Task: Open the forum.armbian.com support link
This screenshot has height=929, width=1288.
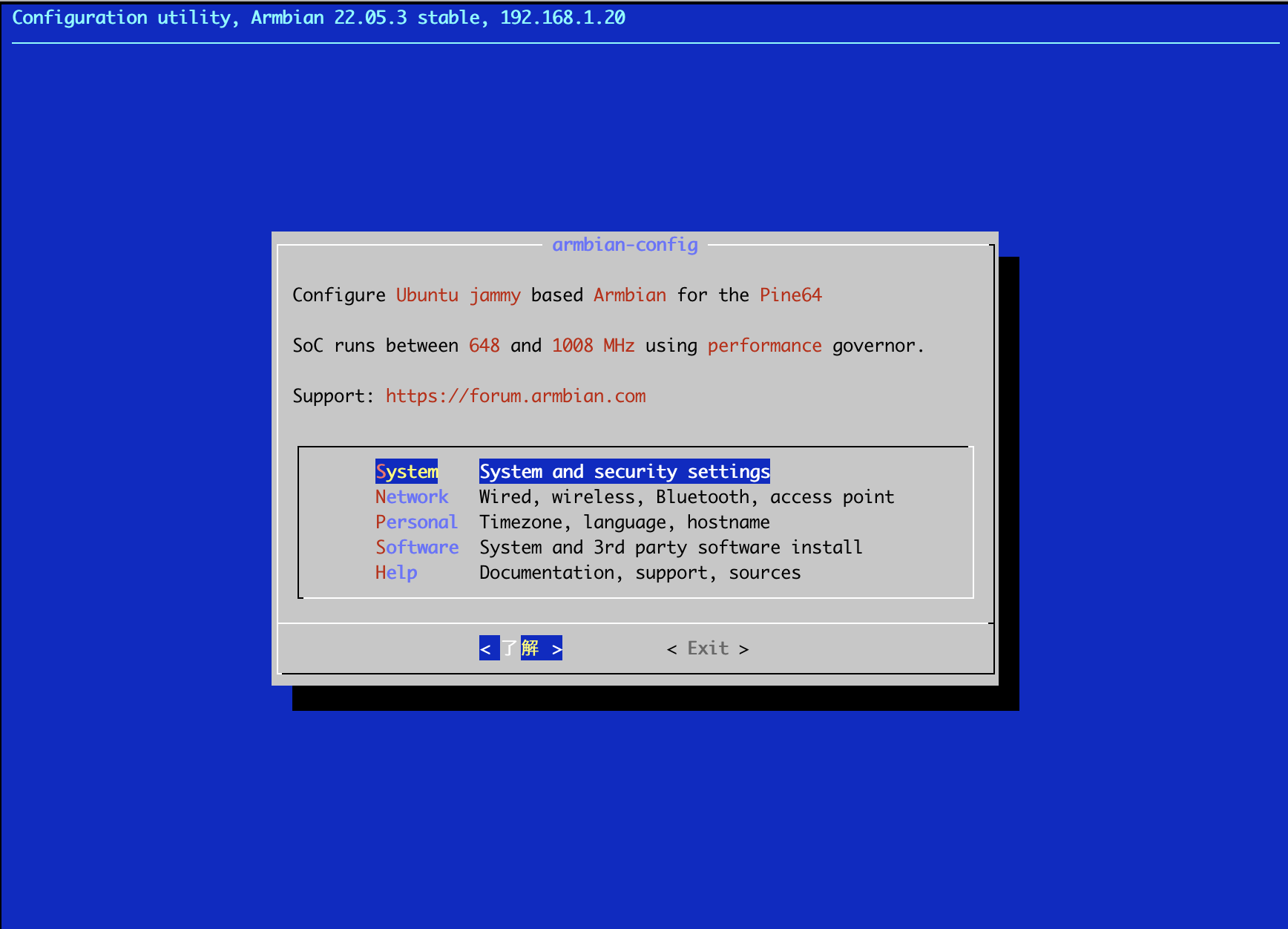Action: (x=516, y=396)
